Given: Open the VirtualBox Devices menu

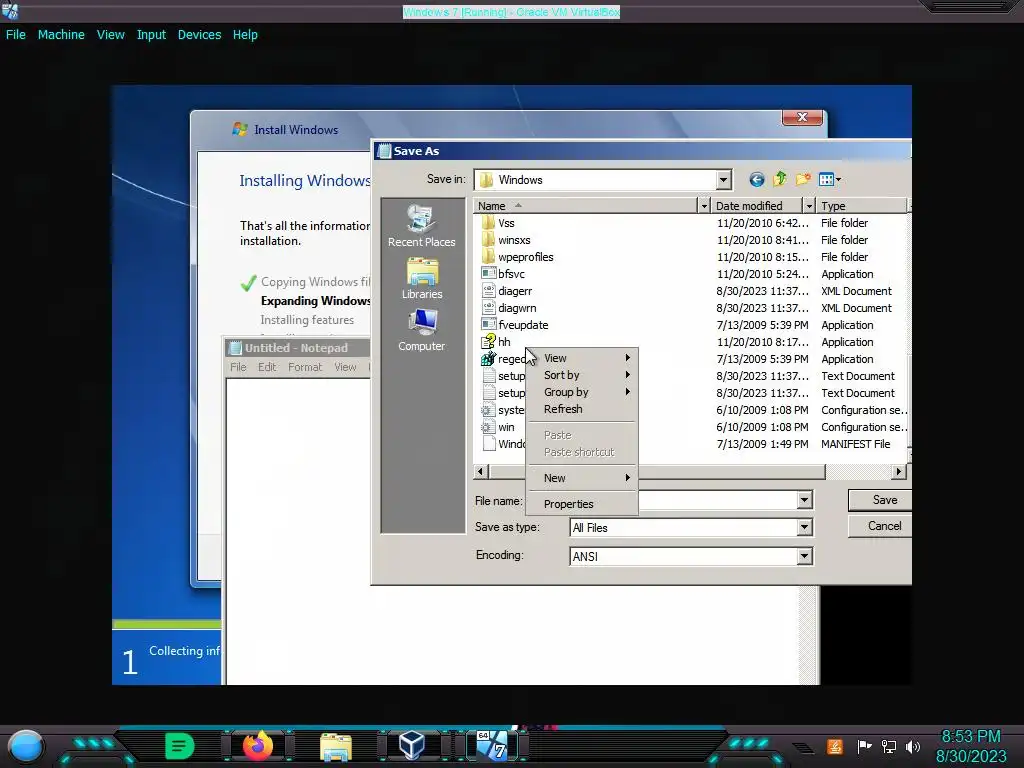Looking at the screenshot, I should [199, 35].
